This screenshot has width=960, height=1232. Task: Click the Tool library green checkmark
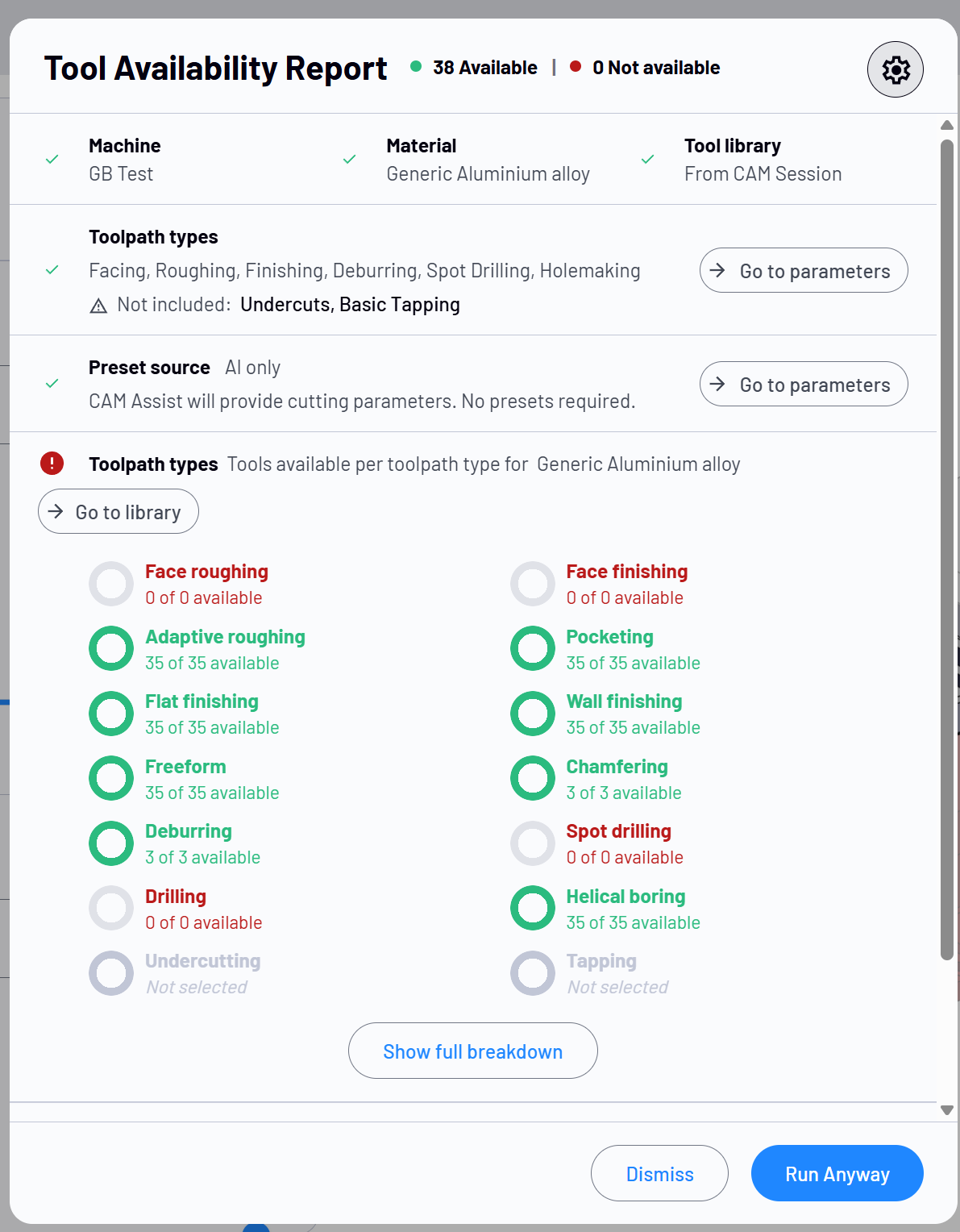point(647,160)
